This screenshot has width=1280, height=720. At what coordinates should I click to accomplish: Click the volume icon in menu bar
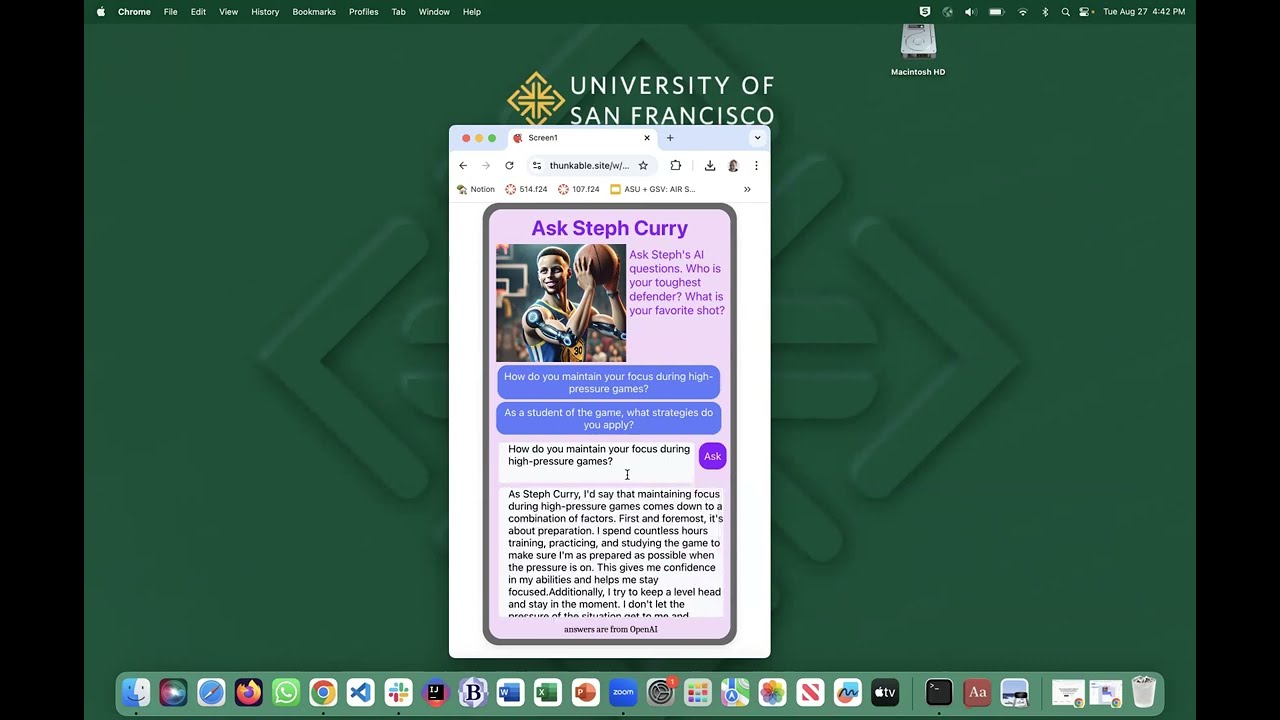click(x=969, y=12)
